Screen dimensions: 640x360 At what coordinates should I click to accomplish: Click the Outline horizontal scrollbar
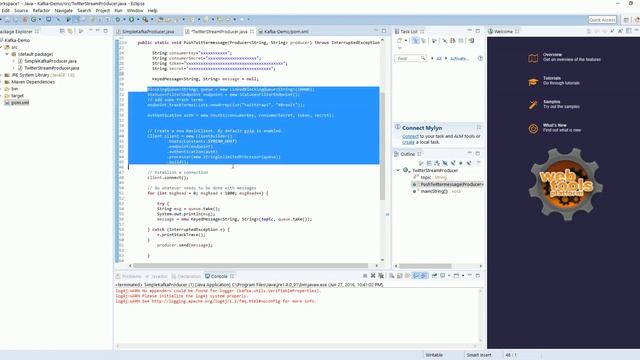click(x=425, y=266)
